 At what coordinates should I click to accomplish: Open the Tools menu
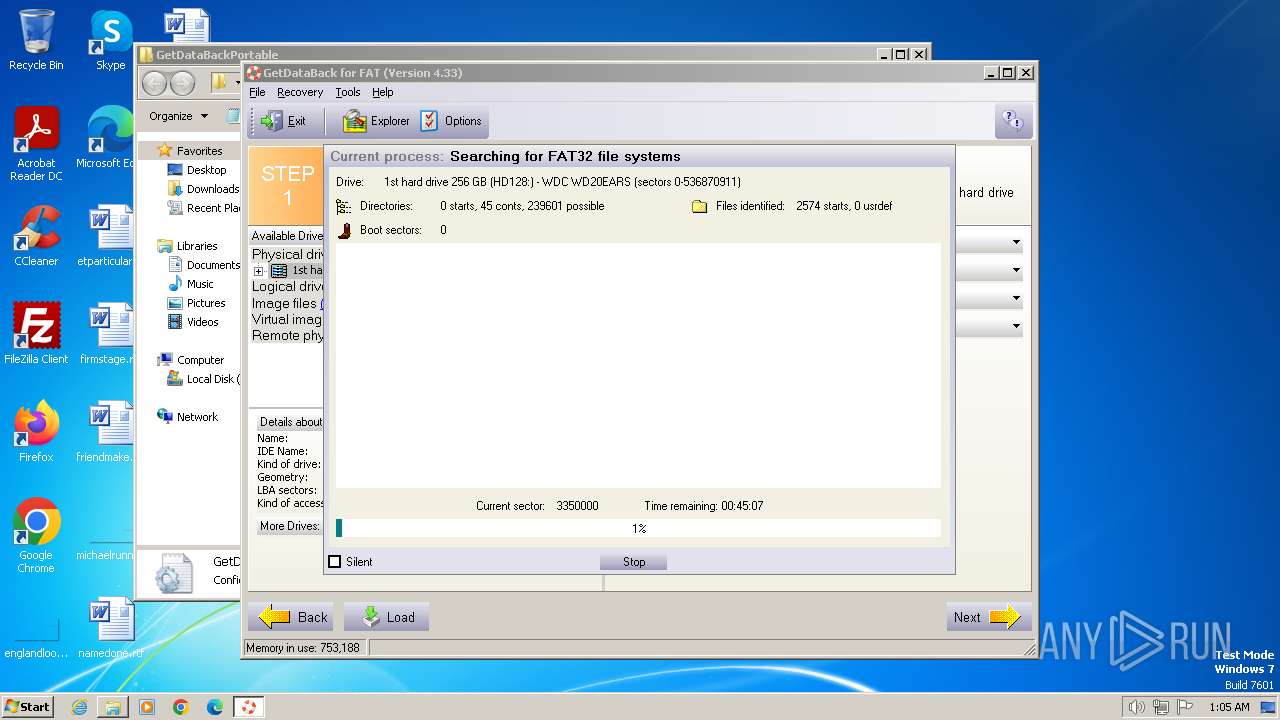tap(347, 92)
